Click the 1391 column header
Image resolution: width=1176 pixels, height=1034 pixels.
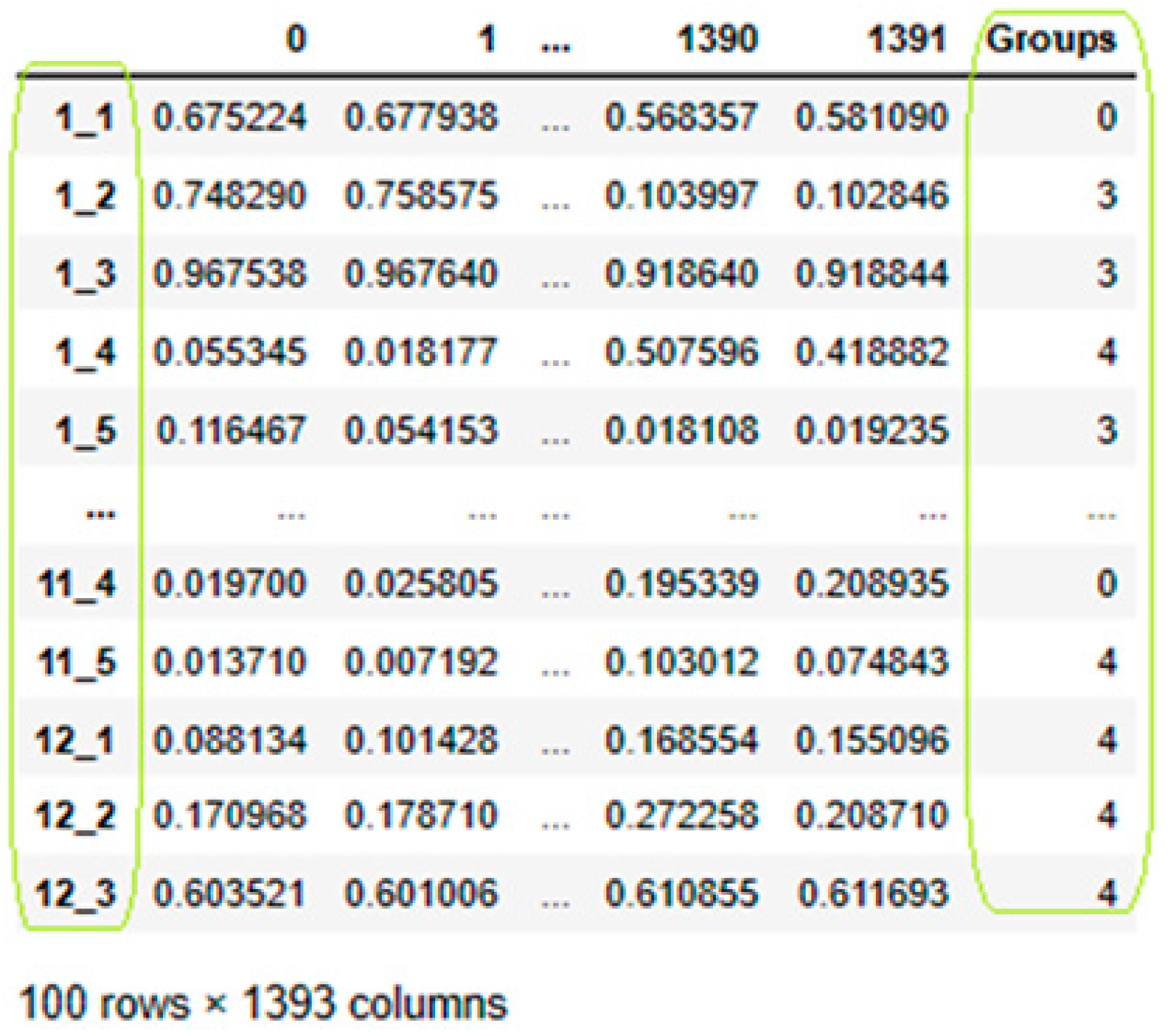tap(907, 39)
